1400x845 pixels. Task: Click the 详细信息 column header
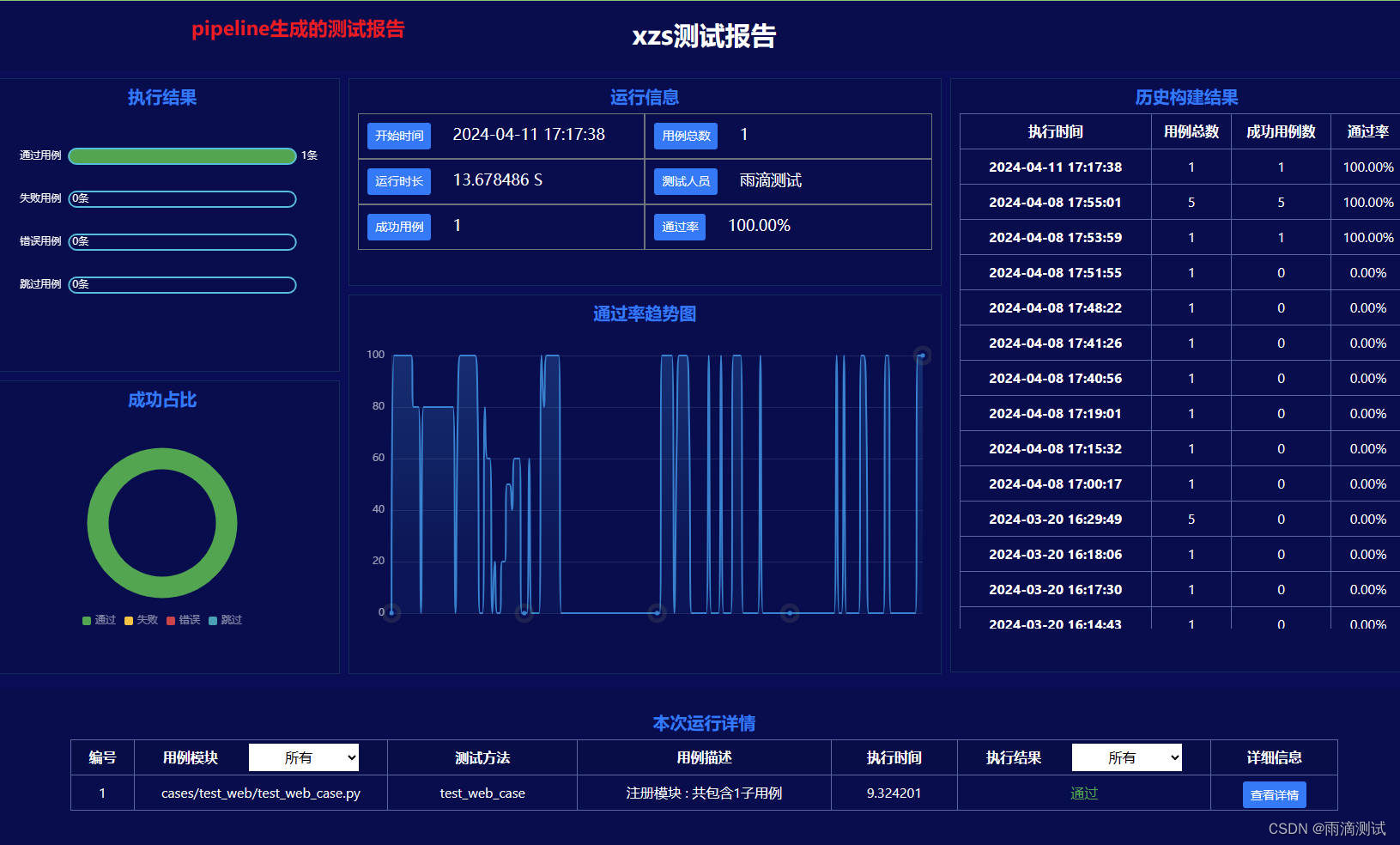point(1275,757)
